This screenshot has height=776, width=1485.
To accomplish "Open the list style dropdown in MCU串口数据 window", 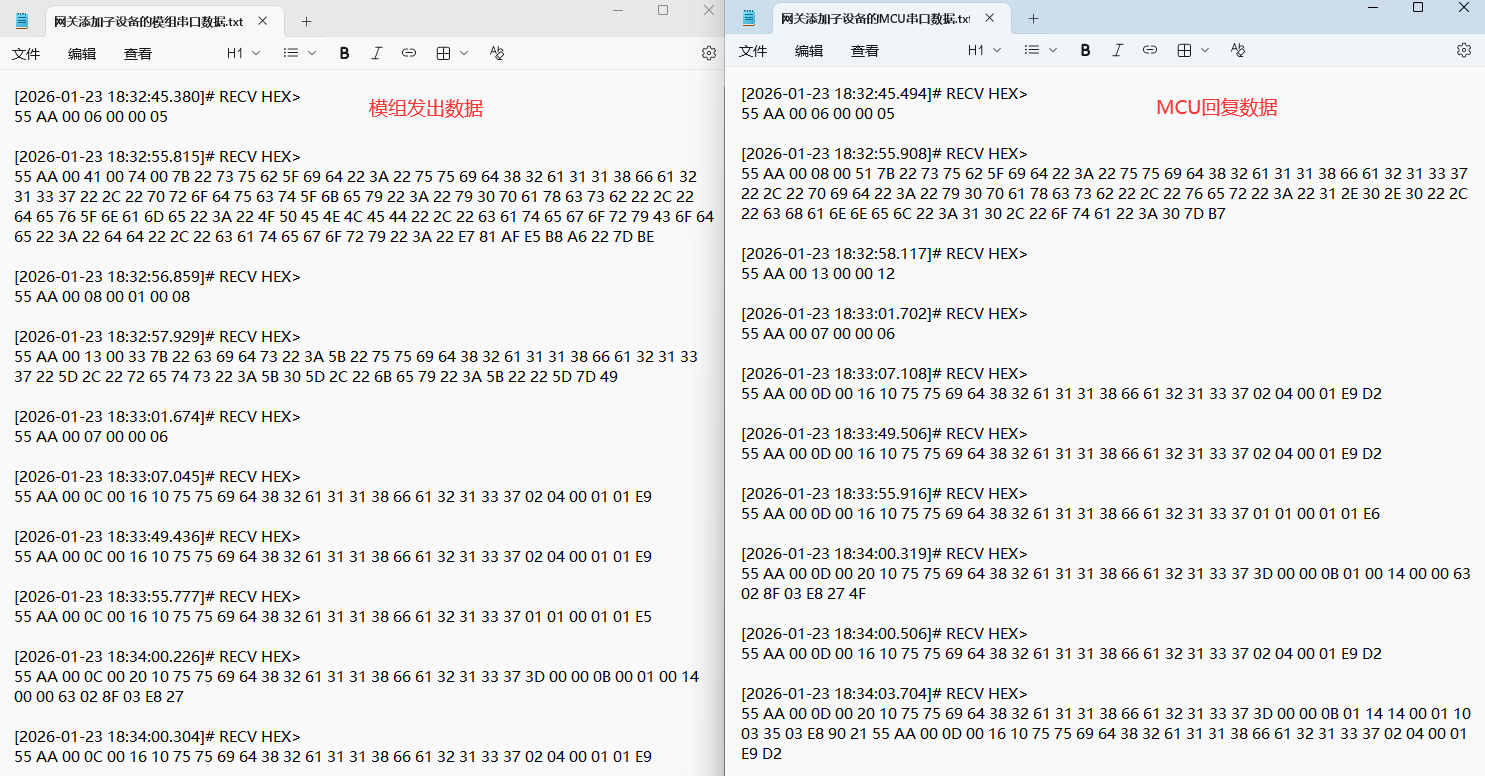I will coord(1040,50).
